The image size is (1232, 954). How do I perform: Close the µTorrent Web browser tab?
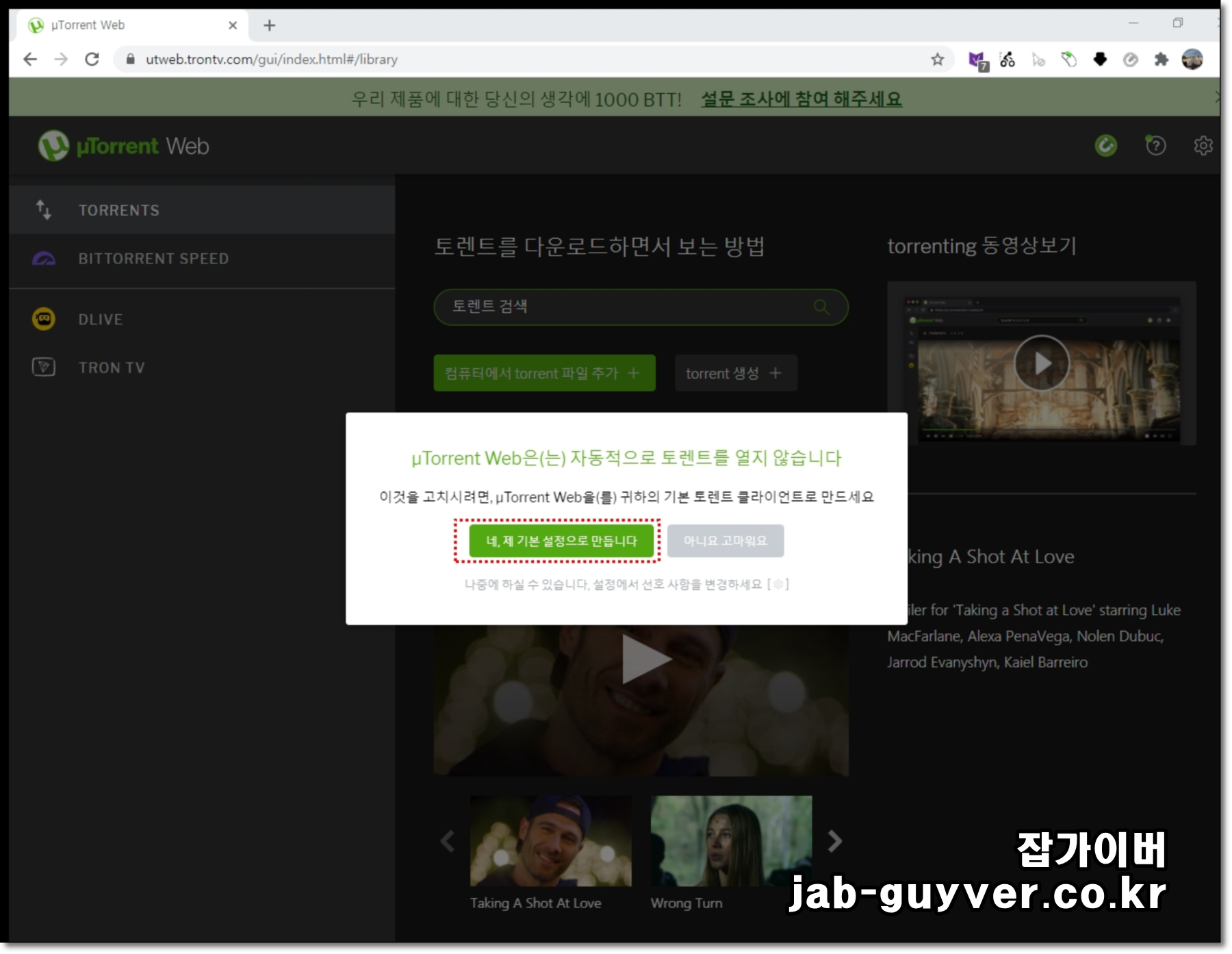[x=233, y=25]
